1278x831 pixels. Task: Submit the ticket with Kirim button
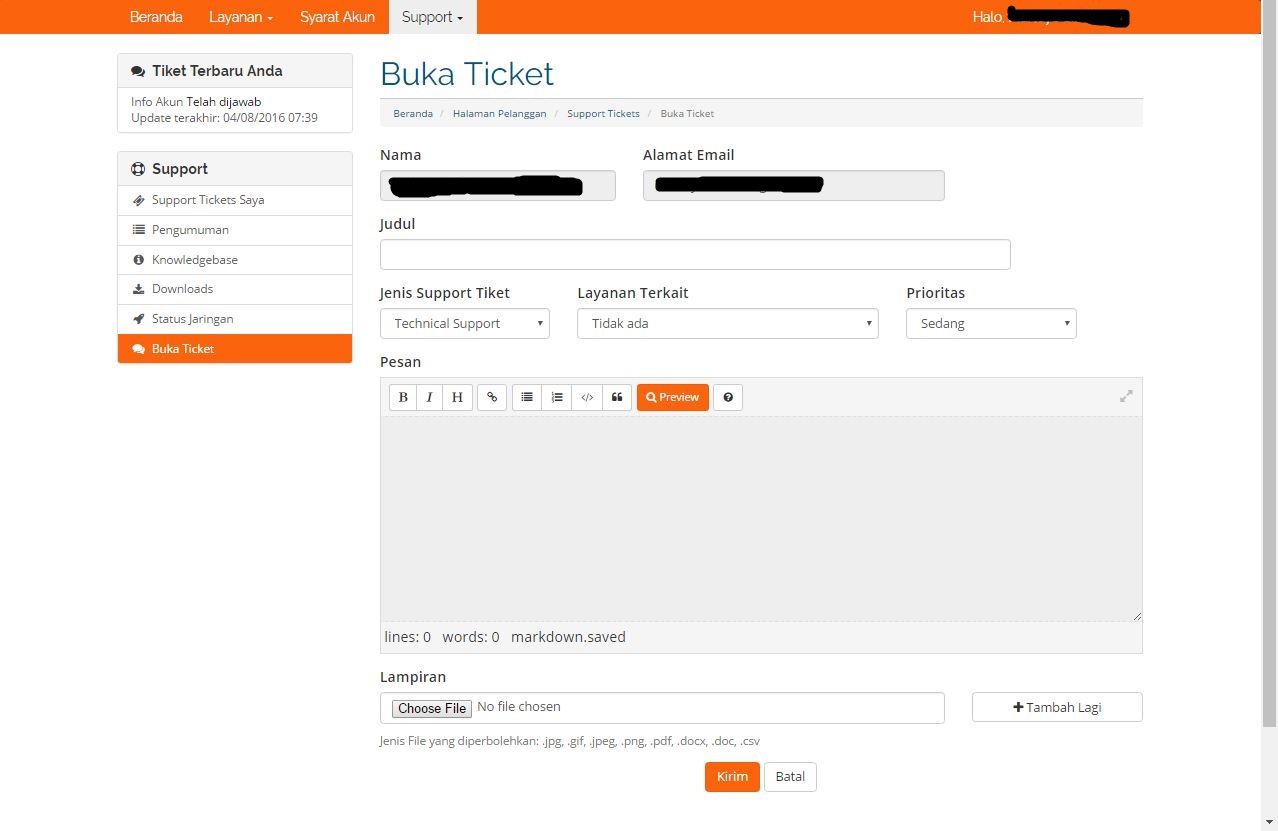[x=732, y=777]
